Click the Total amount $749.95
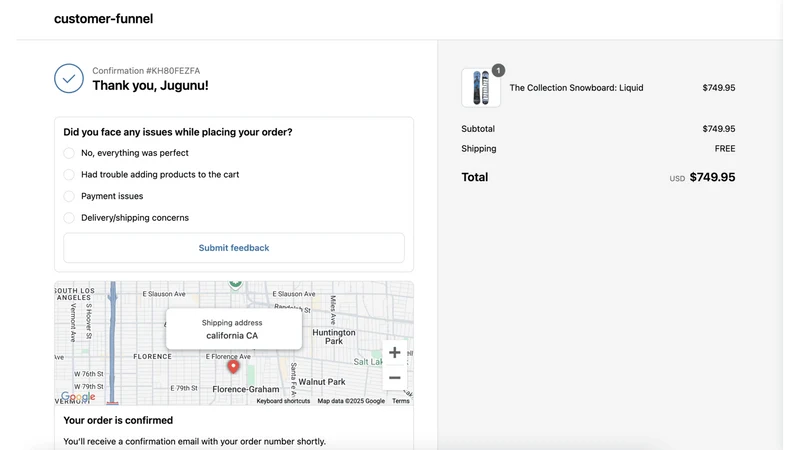The image size is (800, 450). tap(712, 178)
